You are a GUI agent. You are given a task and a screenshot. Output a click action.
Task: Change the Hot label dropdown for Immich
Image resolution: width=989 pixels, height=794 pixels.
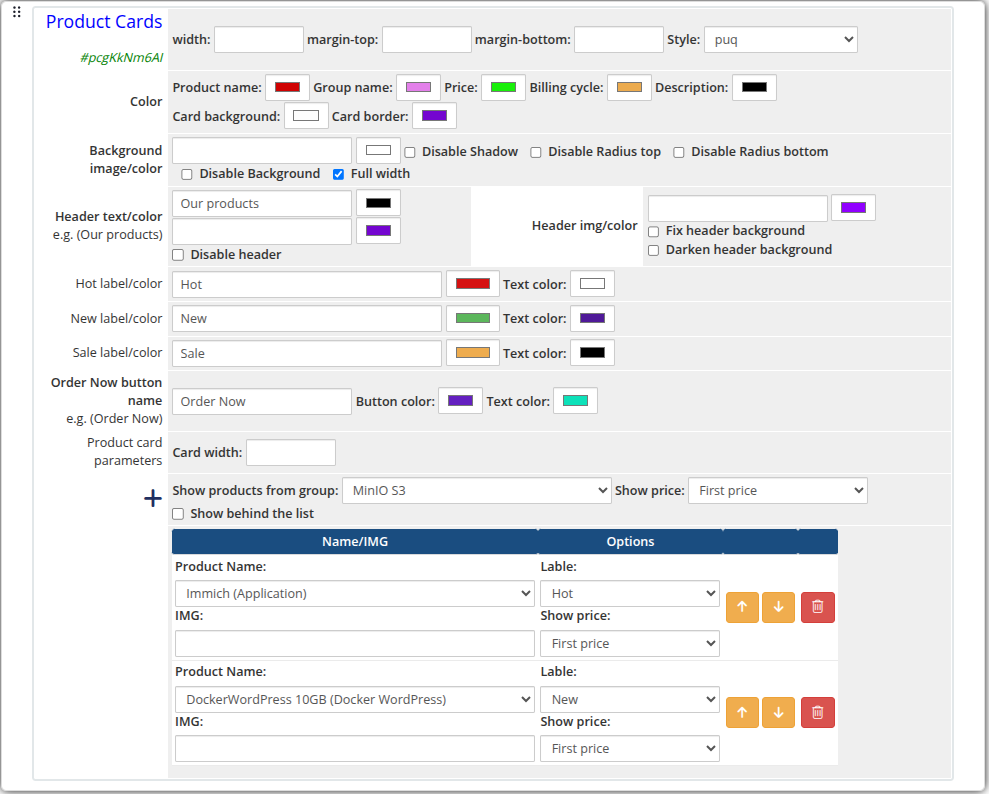[629, 592]
